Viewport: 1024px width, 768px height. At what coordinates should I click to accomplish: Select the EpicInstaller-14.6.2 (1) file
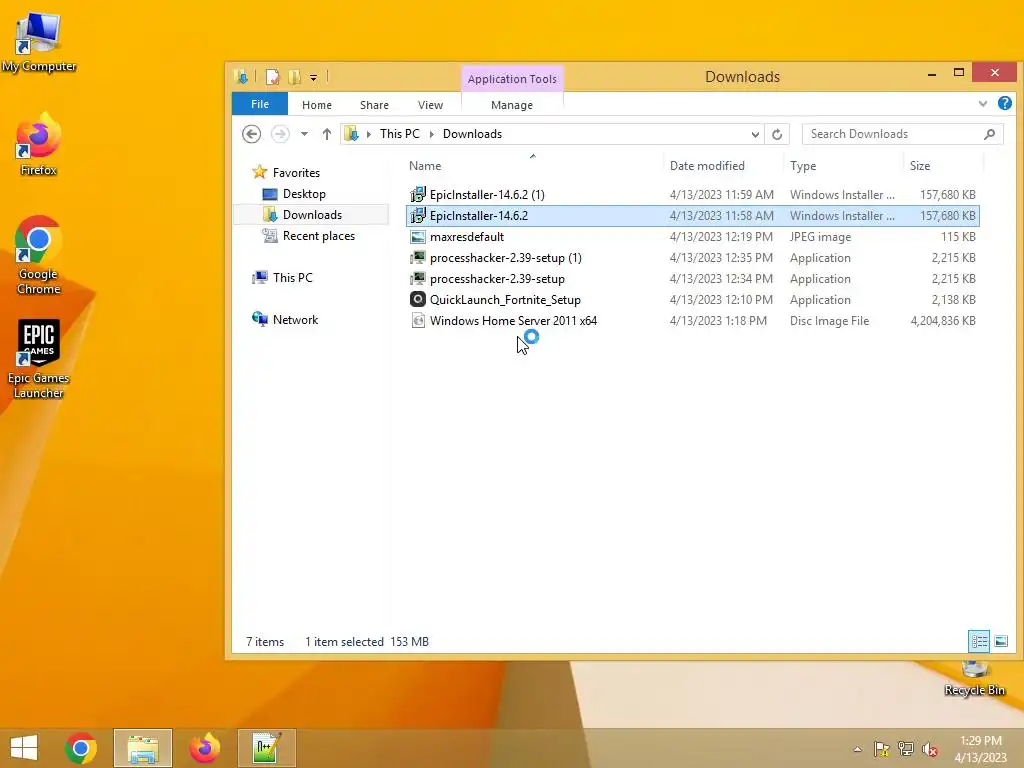click(x=692, y=195)
